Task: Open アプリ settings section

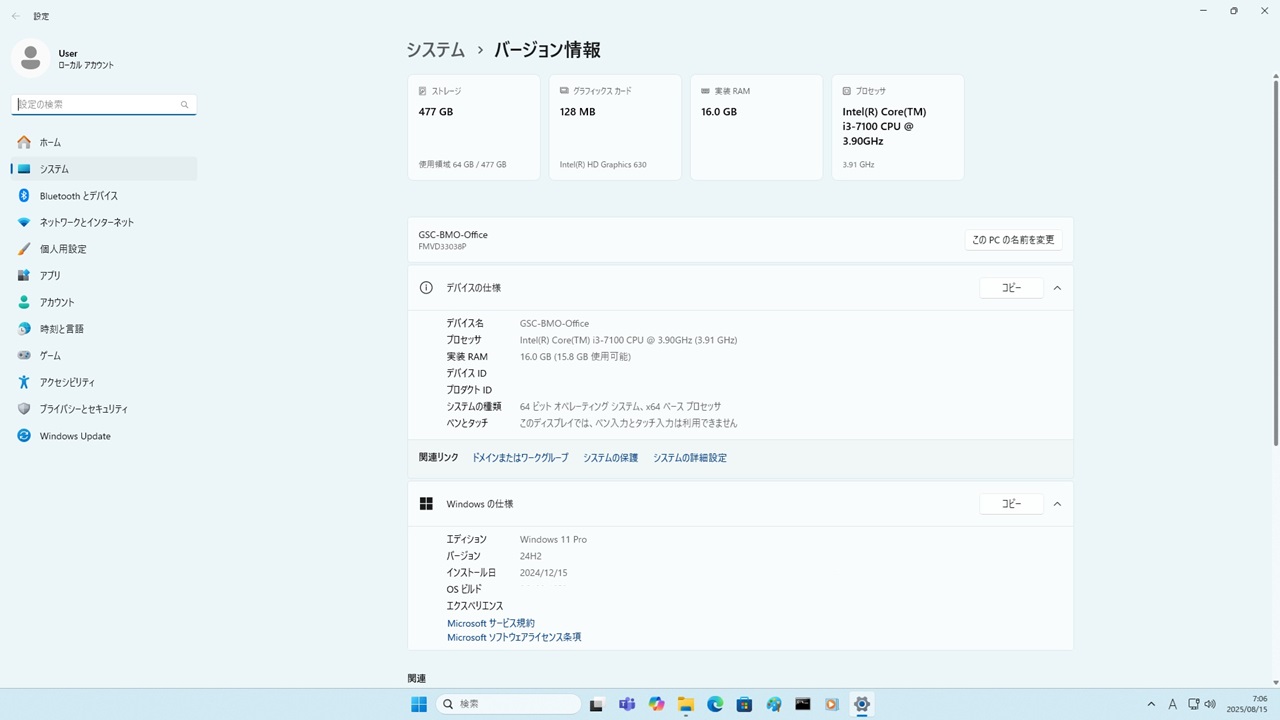Action: 104,275
